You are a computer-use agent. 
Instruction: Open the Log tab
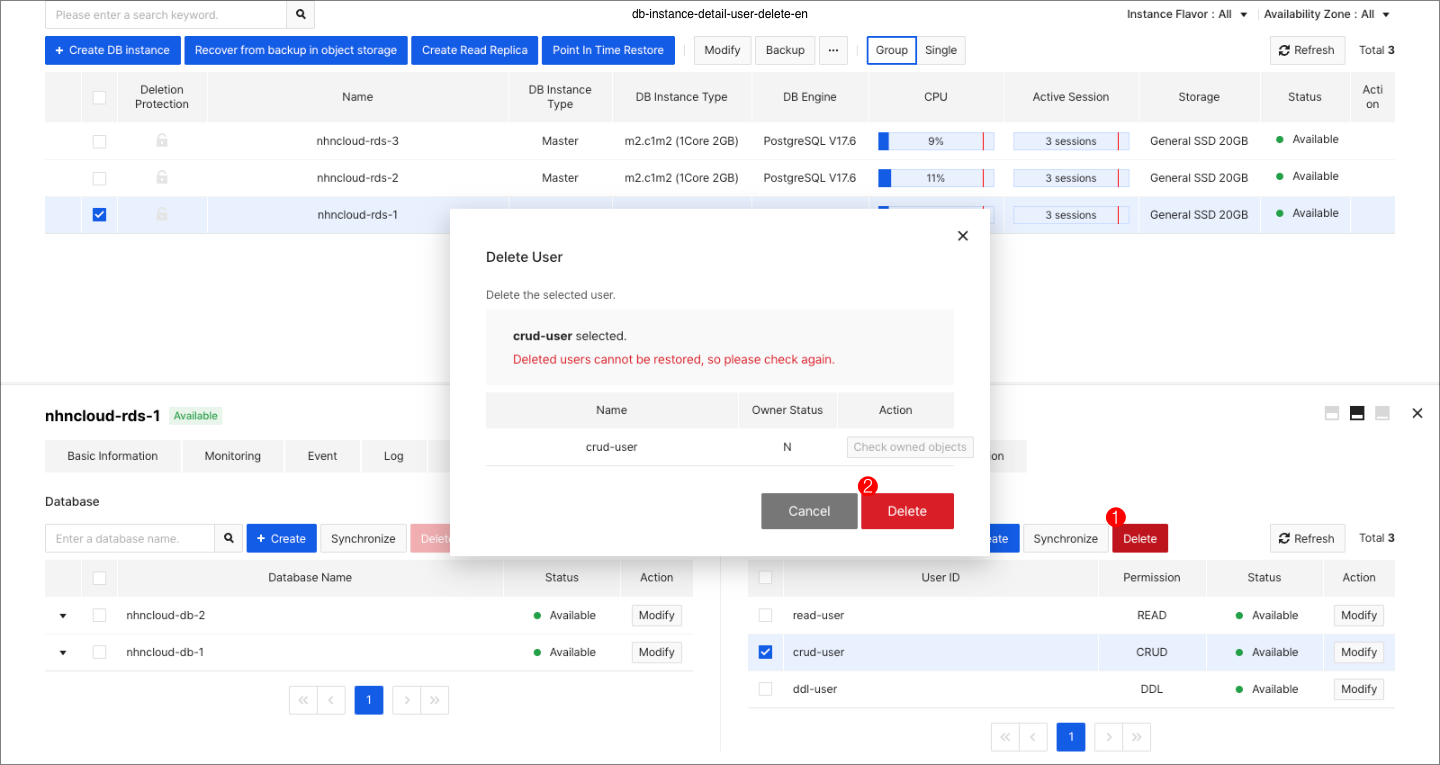393,455
